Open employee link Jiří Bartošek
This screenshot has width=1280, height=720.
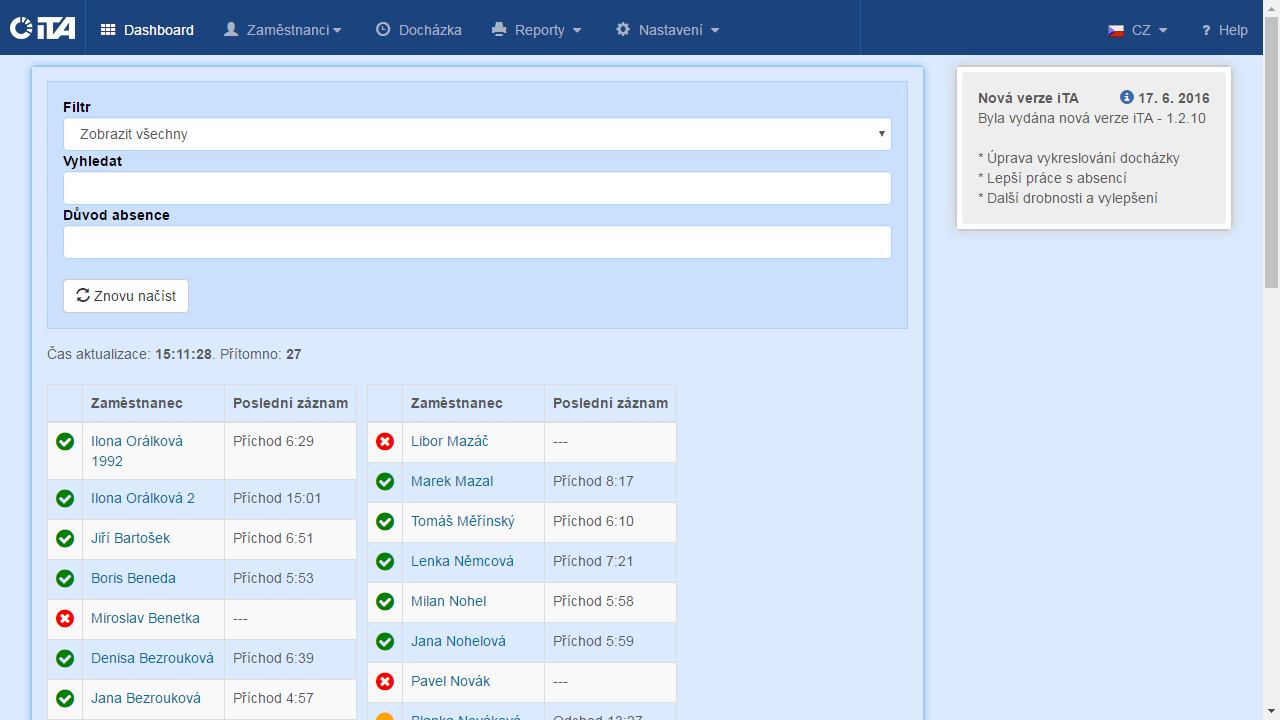pyautogui.click(x=130, y=538)
